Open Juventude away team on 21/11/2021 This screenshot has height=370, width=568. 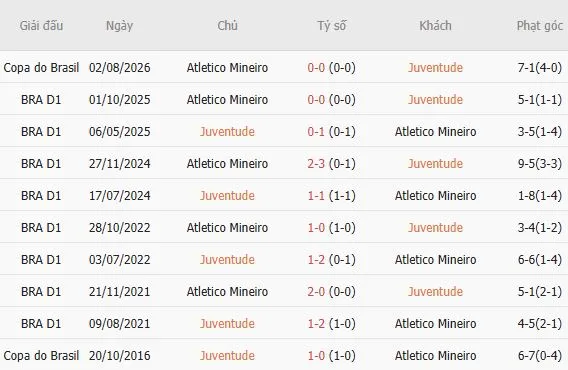[x=435, y=292]
